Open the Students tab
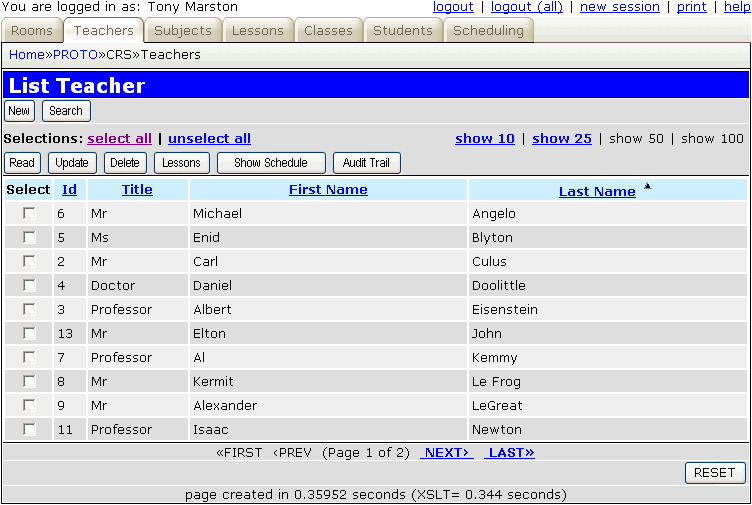Screen dimensions: 752x505 [x=403, y=31]
